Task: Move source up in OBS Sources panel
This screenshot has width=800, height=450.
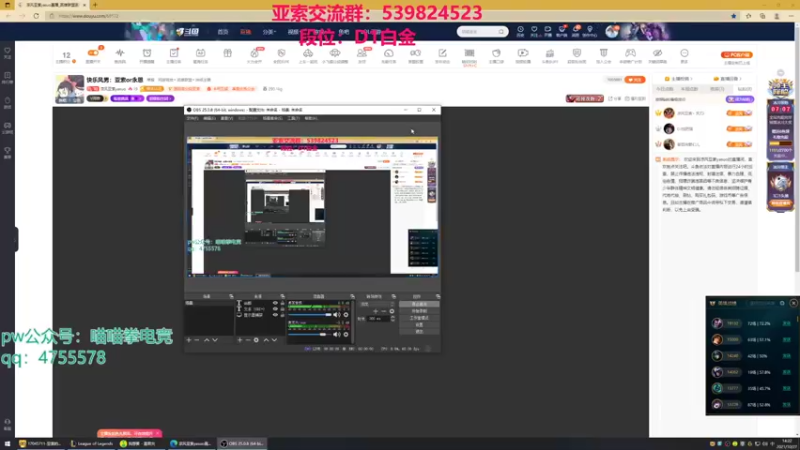Action: pos(266,340)
